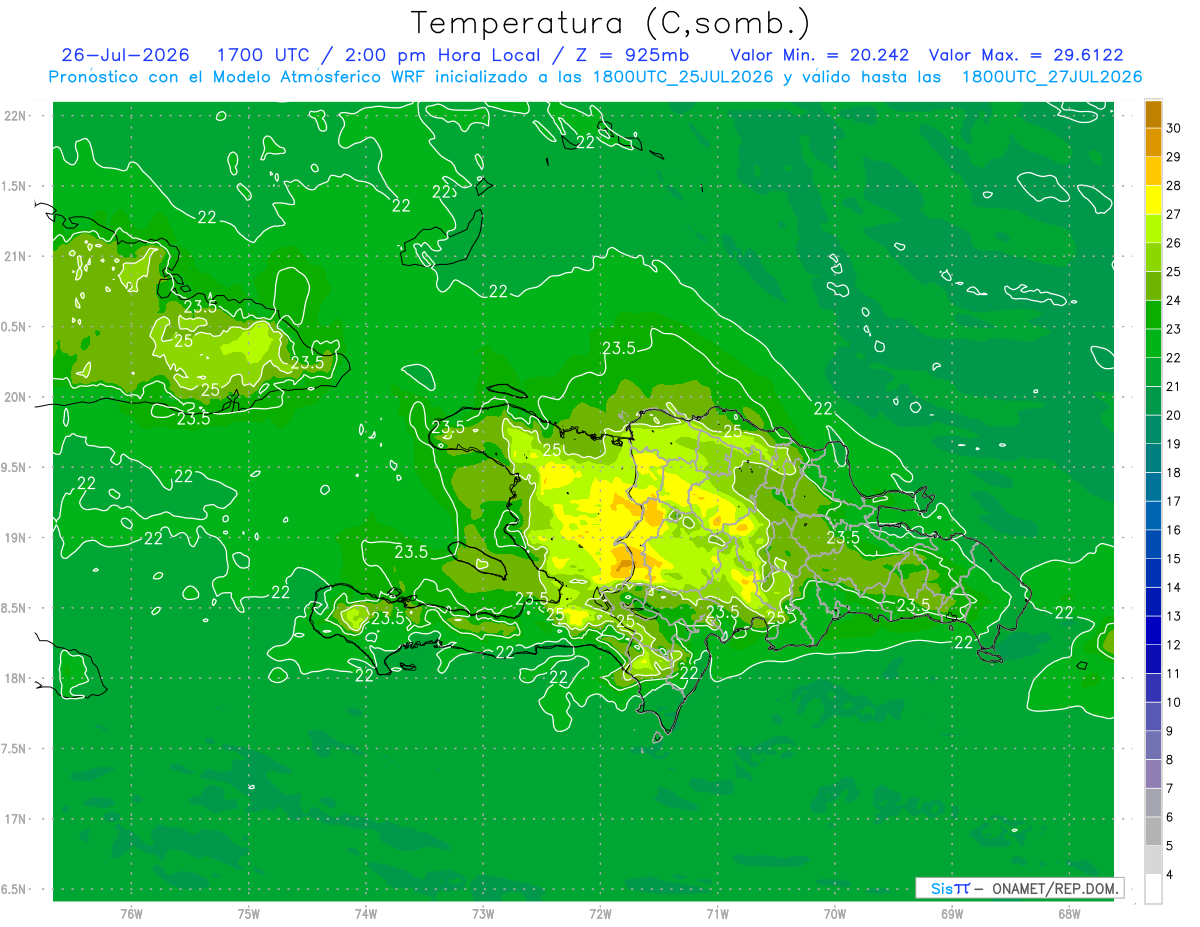Click the '20N' latitude axis label
This screenshot has height=927, width=1200.
coord(16,397)
